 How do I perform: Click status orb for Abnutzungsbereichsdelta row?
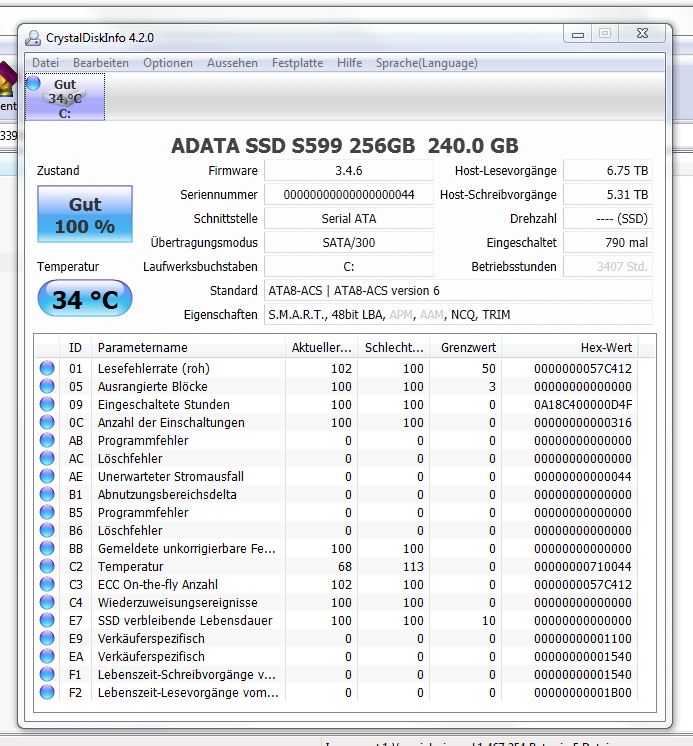point(47,494)
